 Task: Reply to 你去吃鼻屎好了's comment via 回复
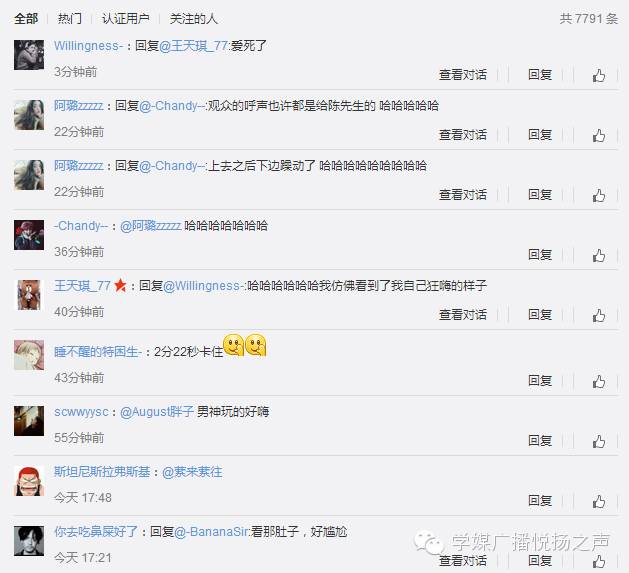[540, 560]
